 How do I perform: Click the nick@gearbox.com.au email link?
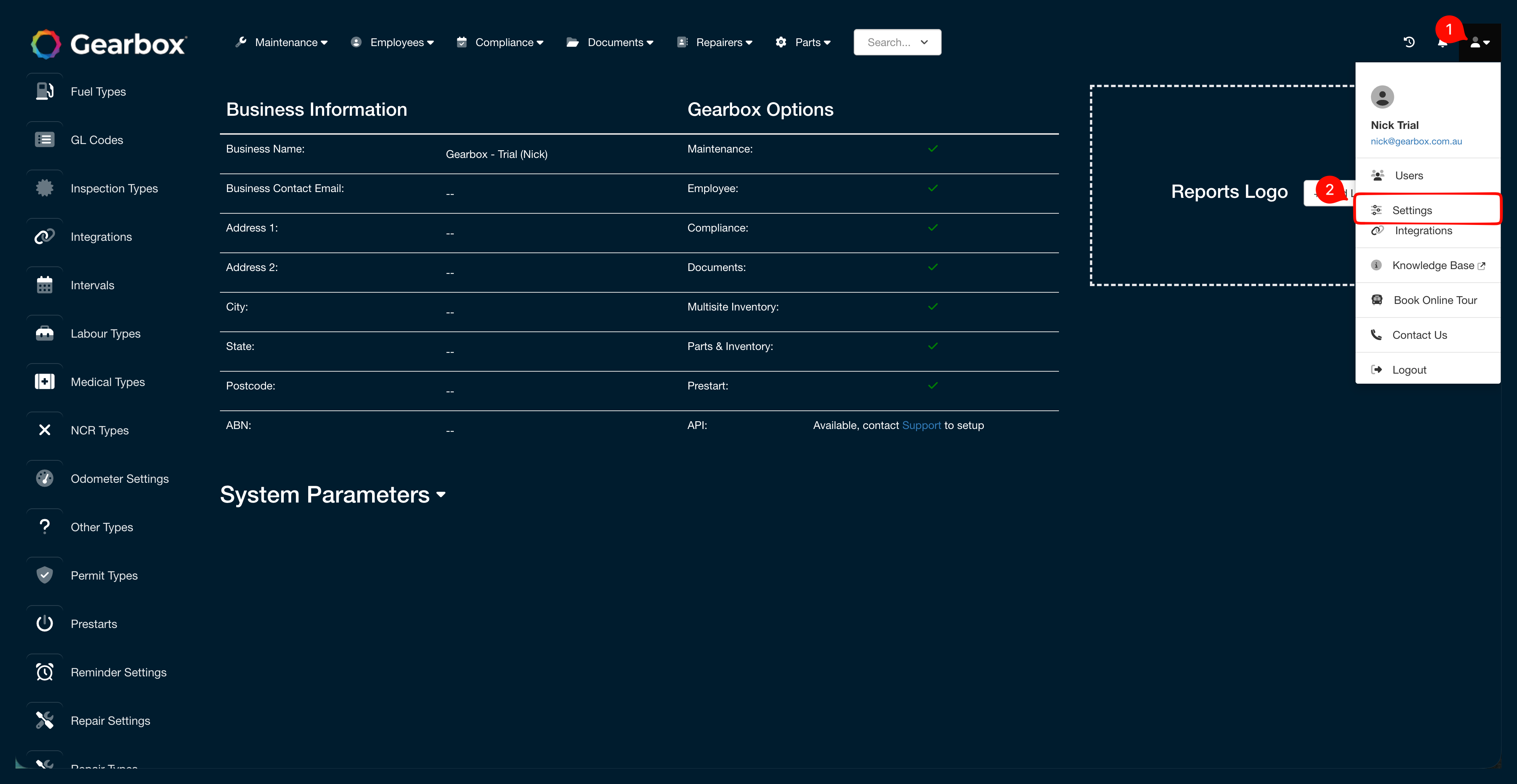coord(1416,141)
